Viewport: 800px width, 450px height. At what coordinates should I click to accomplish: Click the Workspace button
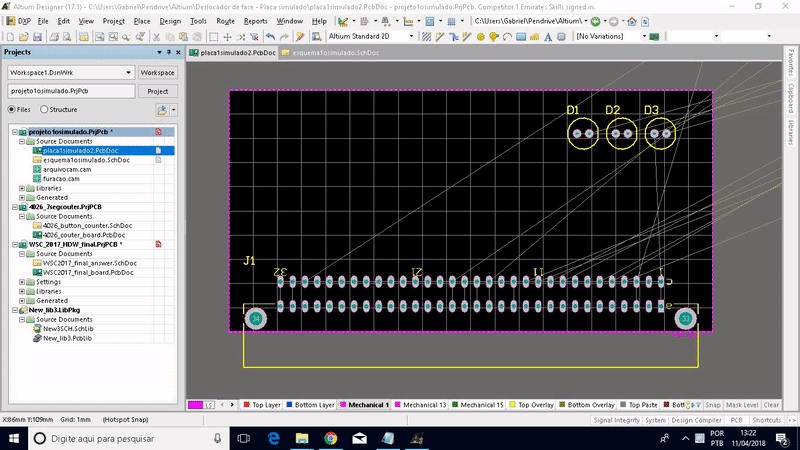157,72
